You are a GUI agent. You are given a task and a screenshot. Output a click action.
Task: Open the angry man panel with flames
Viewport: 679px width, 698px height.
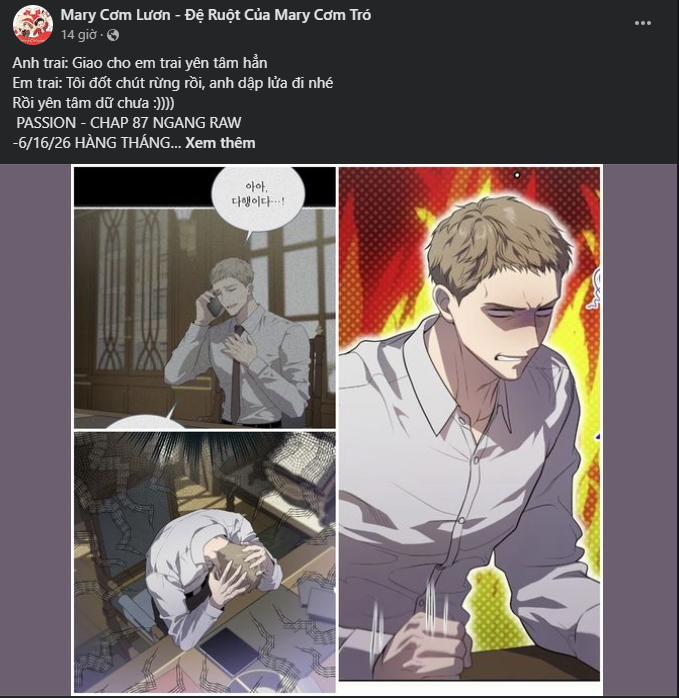[x=469, y=424]
